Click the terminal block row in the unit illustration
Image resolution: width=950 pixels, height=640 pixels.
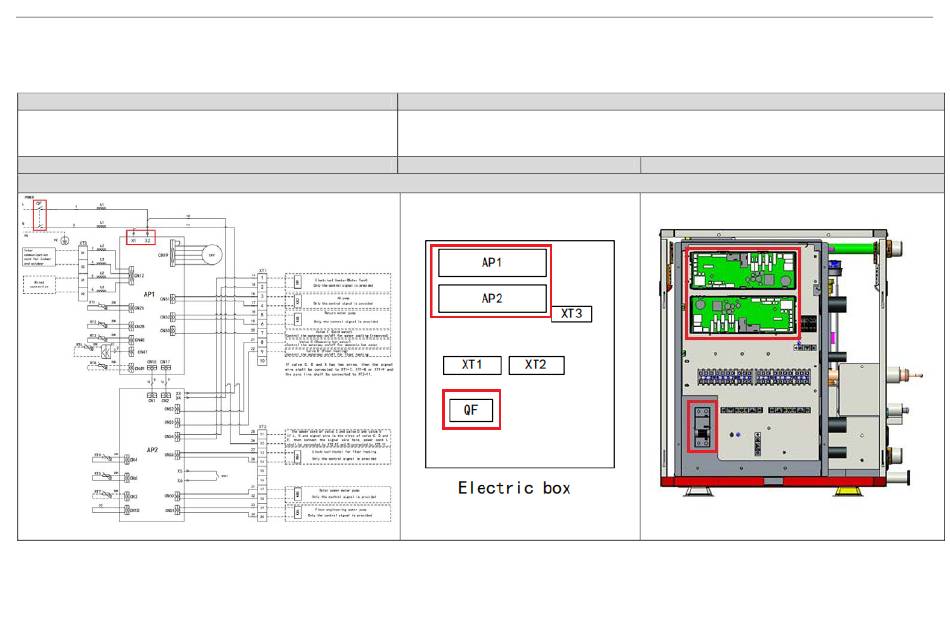coord(754,376)
